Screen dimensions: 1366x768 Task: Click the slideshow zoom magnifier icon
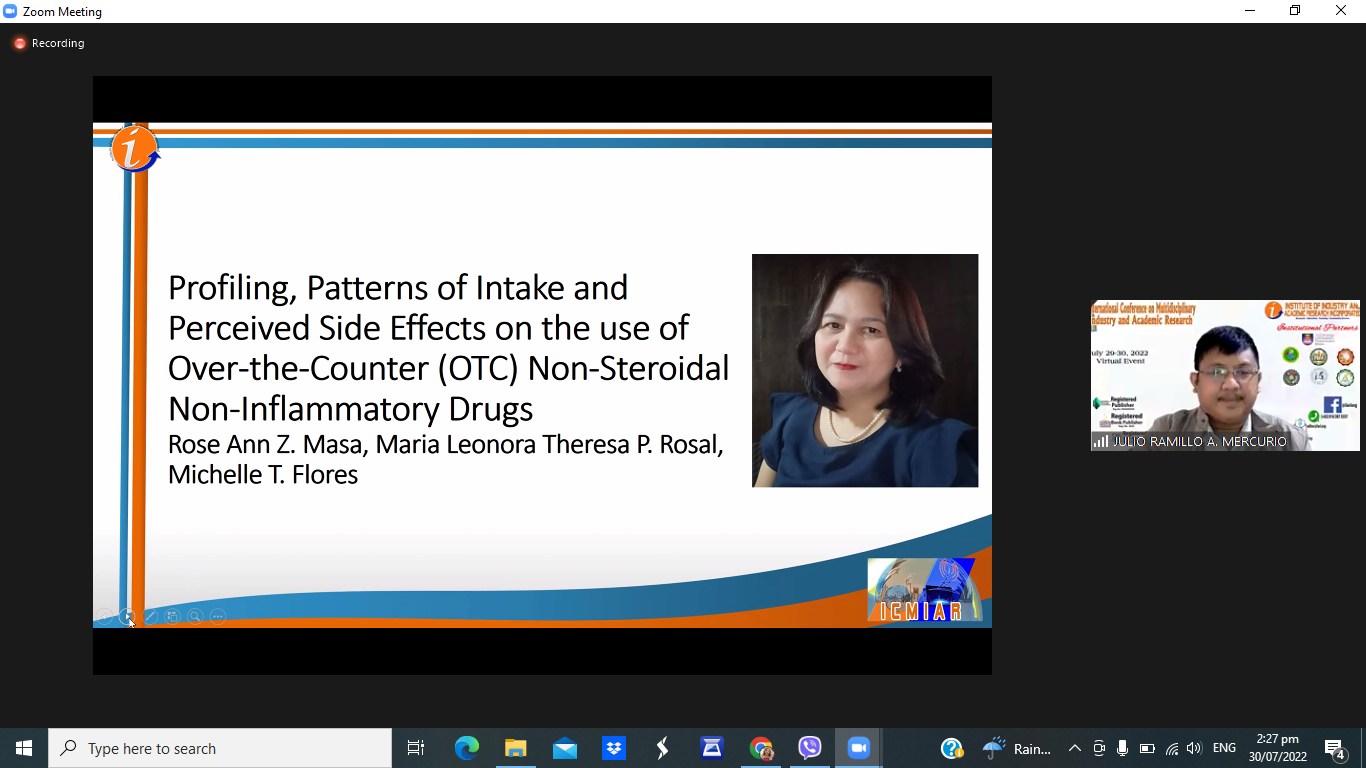(195, 617)
